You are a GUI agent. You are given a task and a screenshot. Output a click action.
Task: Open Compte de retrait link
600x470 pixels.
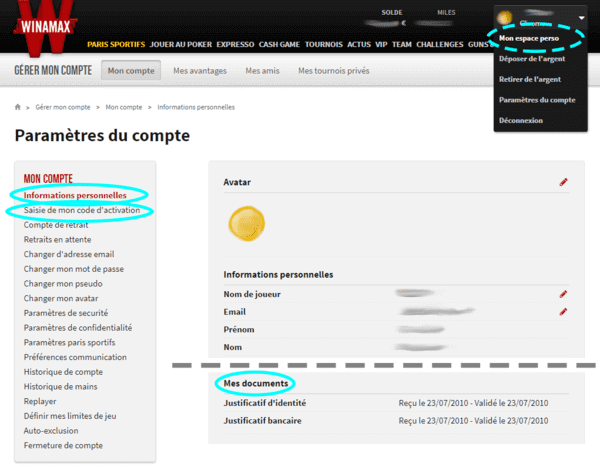click(x=56, y=225)
